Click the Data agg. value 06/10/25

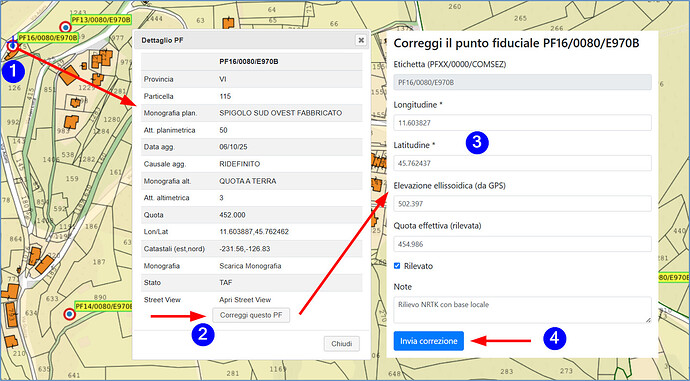point(233,147)
